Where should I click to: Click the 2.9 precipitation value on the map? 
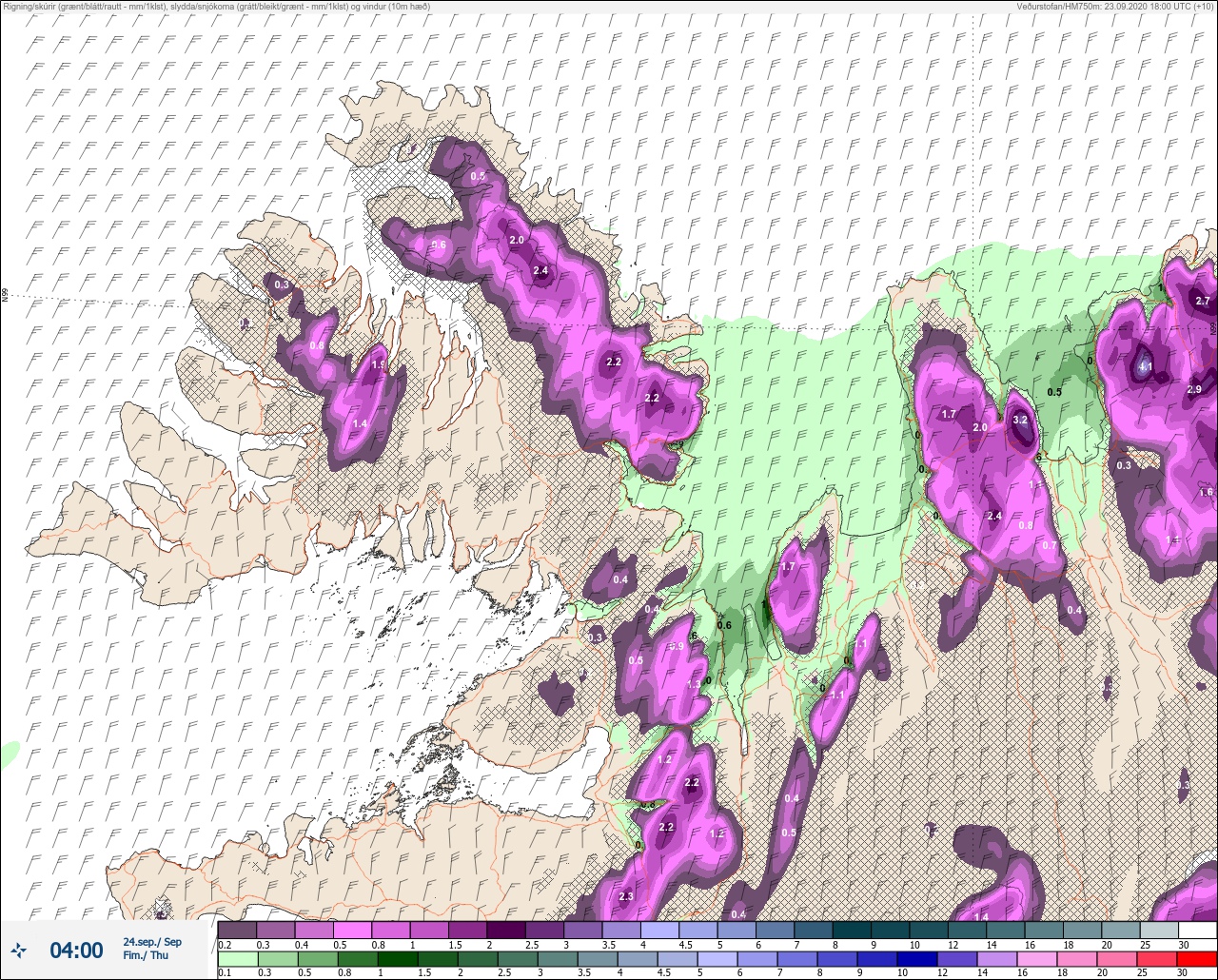[x=1194, y=389]
